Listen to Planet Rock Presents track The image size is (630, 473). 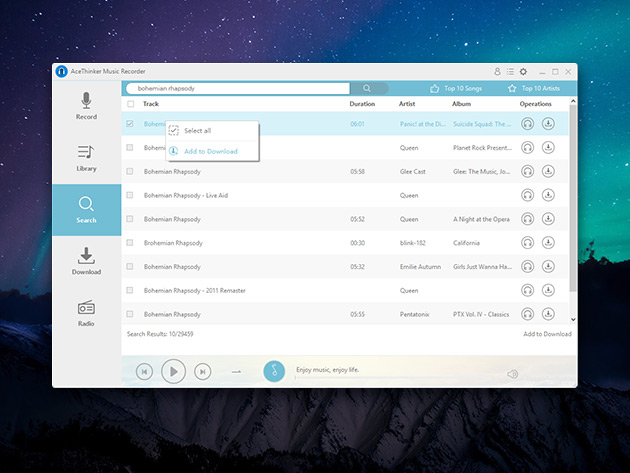[528, 147]
